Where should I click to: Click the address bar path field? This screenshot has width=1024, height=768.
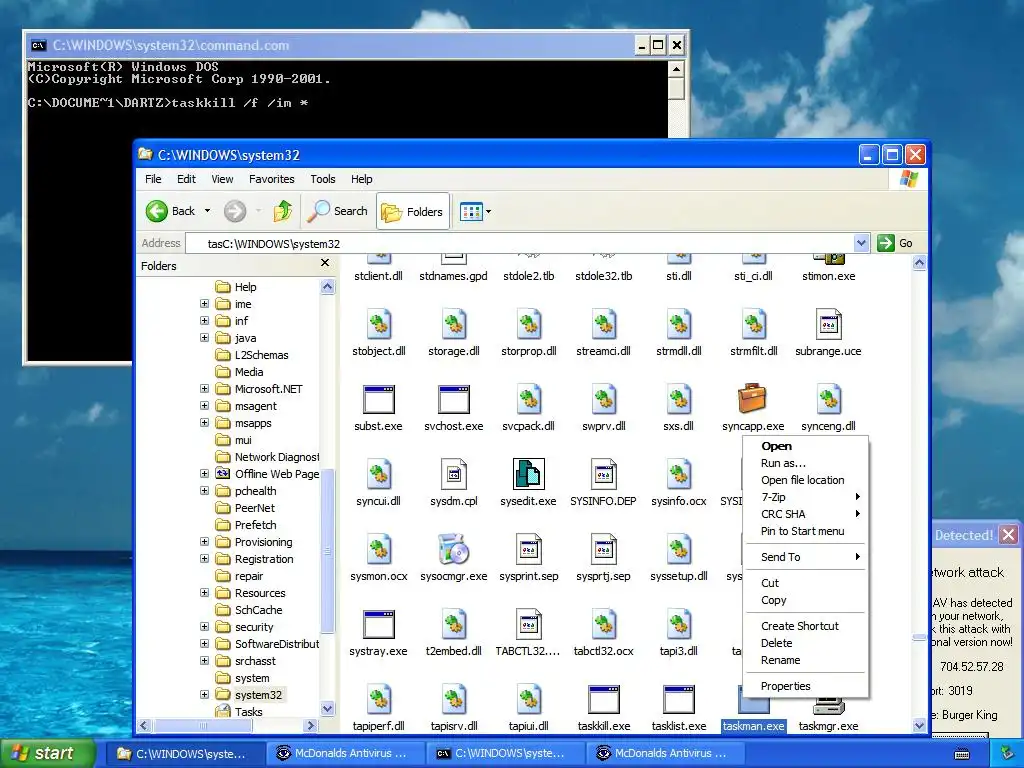(x=520, y=244)
